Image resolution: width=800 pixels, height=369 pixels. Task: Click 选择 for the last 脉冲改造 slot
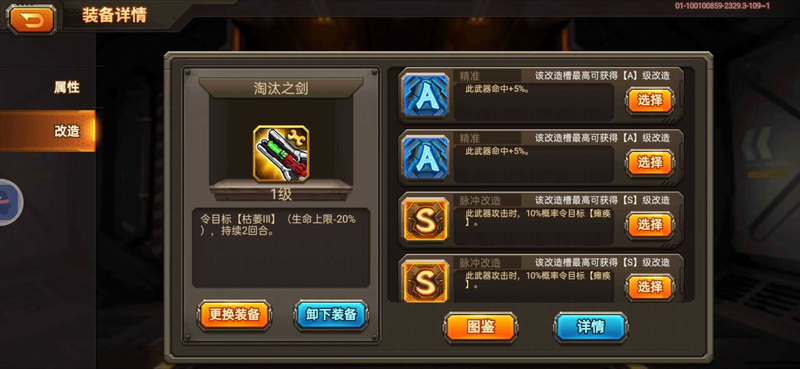click(x=650, y=287)
